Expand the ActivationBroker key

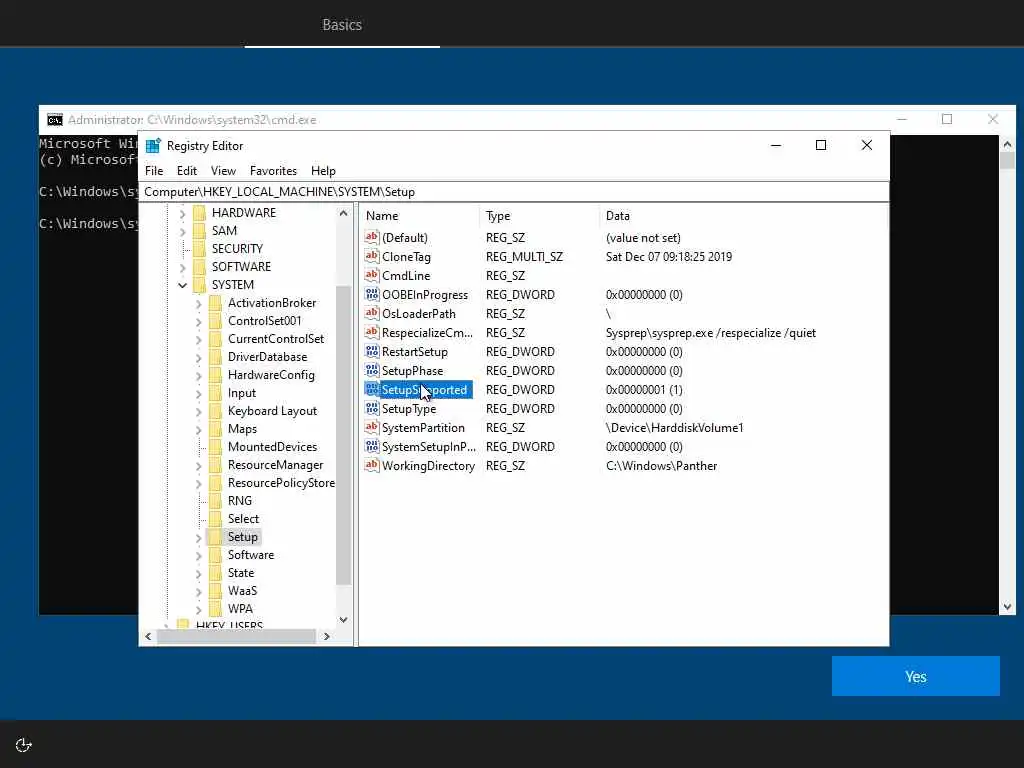[x=199, y=303]
